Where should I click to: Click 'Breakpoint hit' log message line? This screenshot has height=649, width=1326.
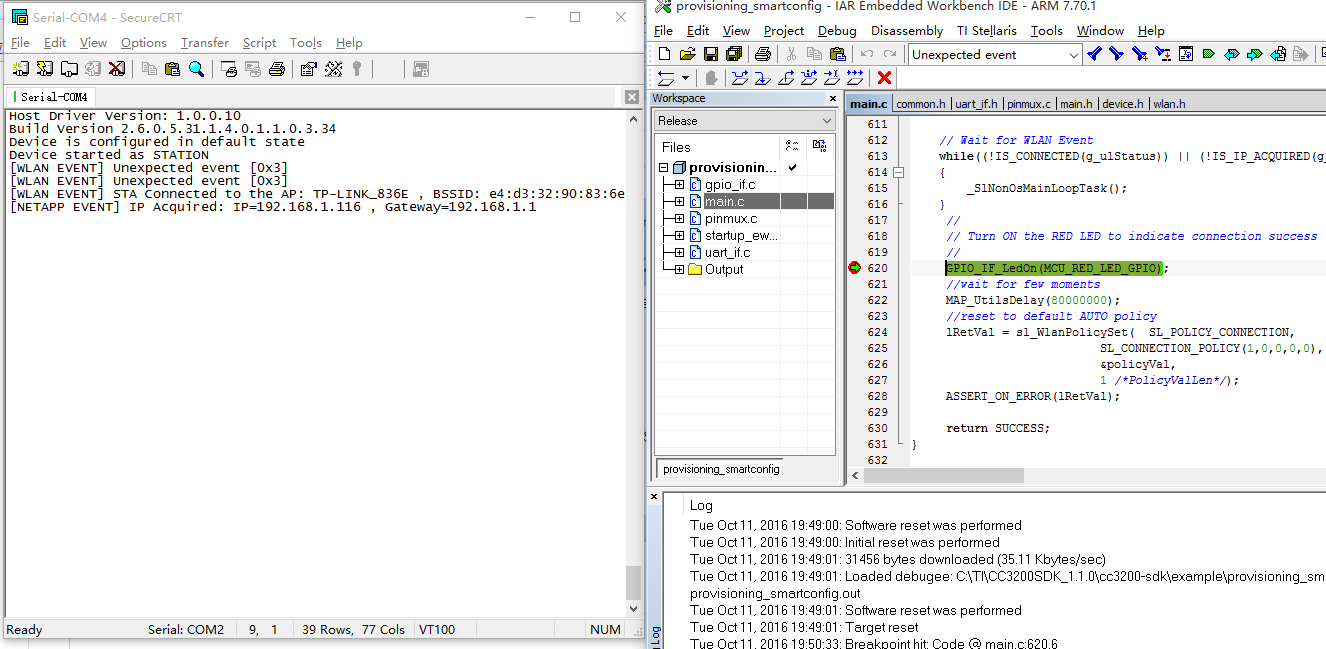coord(874,644)
